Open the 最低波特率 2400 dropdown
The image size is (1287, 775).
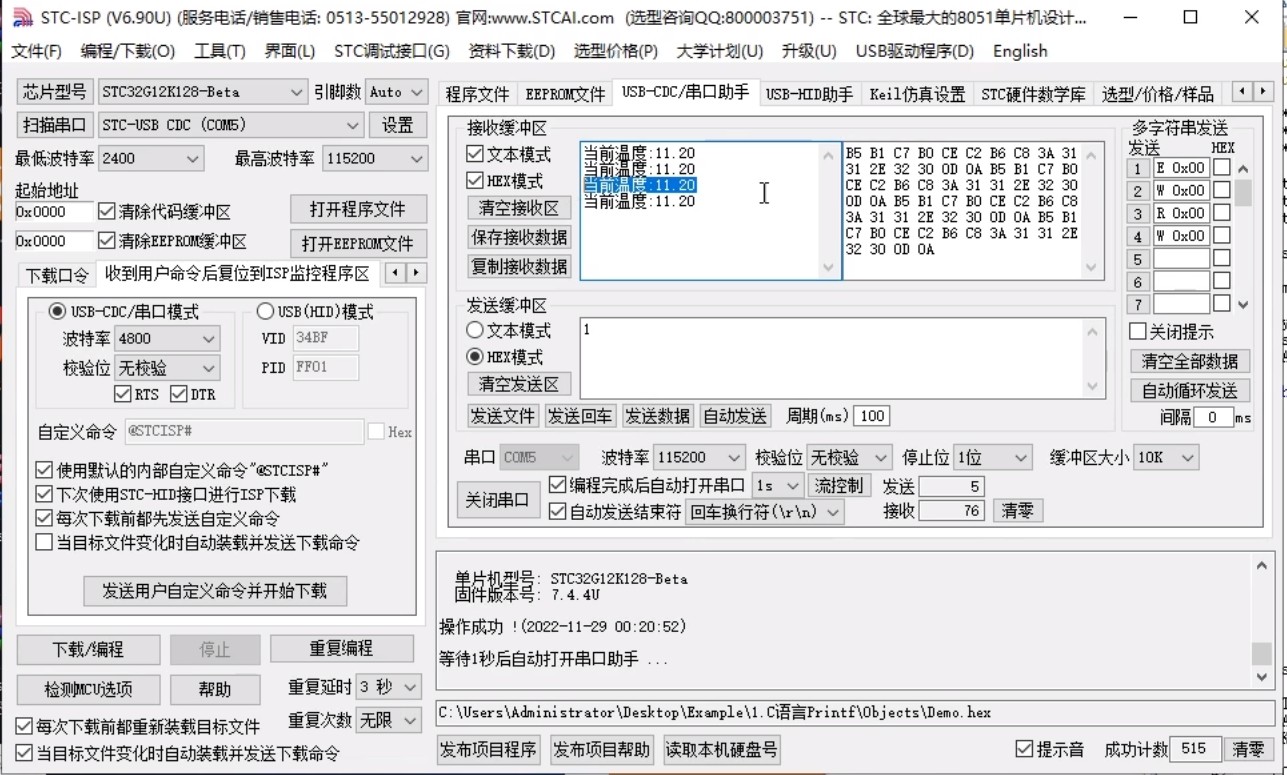point(150,158)
